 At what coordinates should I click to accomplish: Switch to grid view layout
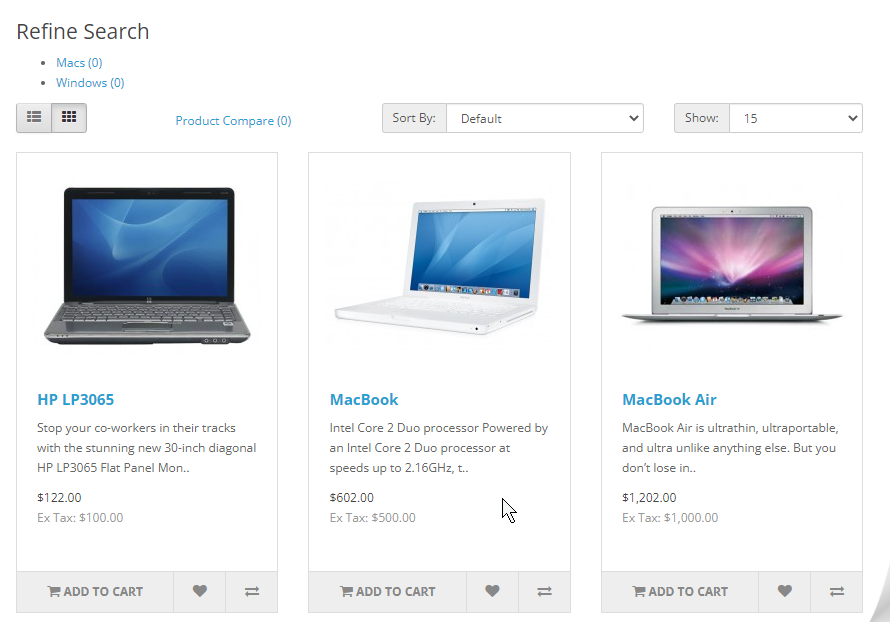69,117
